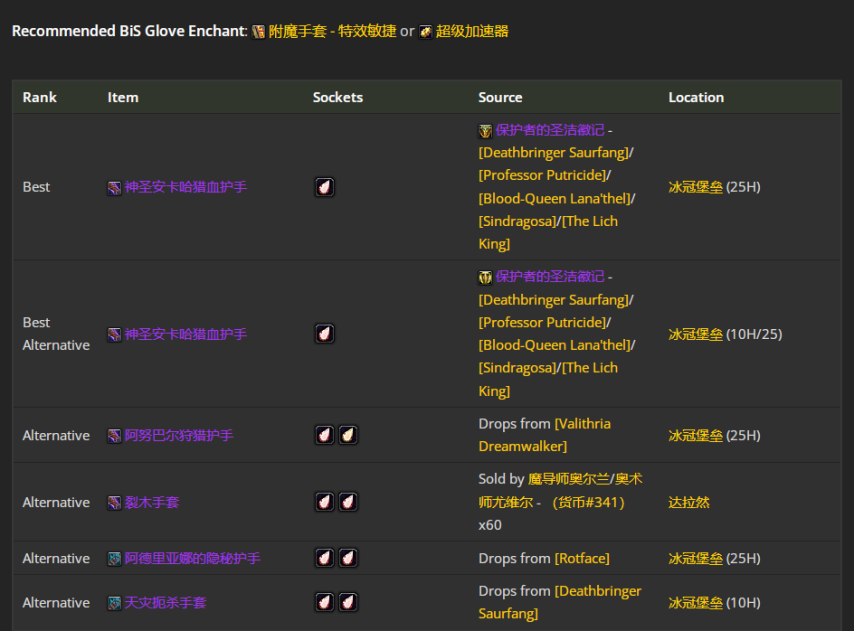Image resolution: width=854 pixels, height=631 pixels.
Task: Click the item icon beside 阿德里亚娜的隐秘护手
Action: point(114,559)
